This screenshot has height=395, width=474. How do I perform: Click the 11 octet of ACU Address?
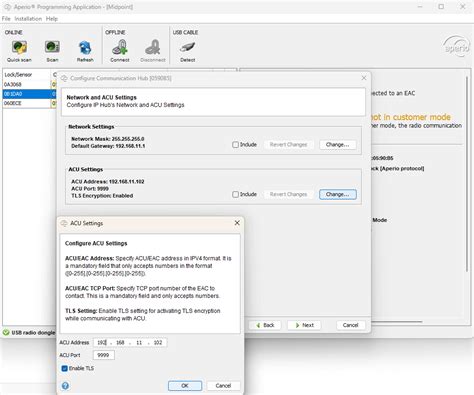139,342
